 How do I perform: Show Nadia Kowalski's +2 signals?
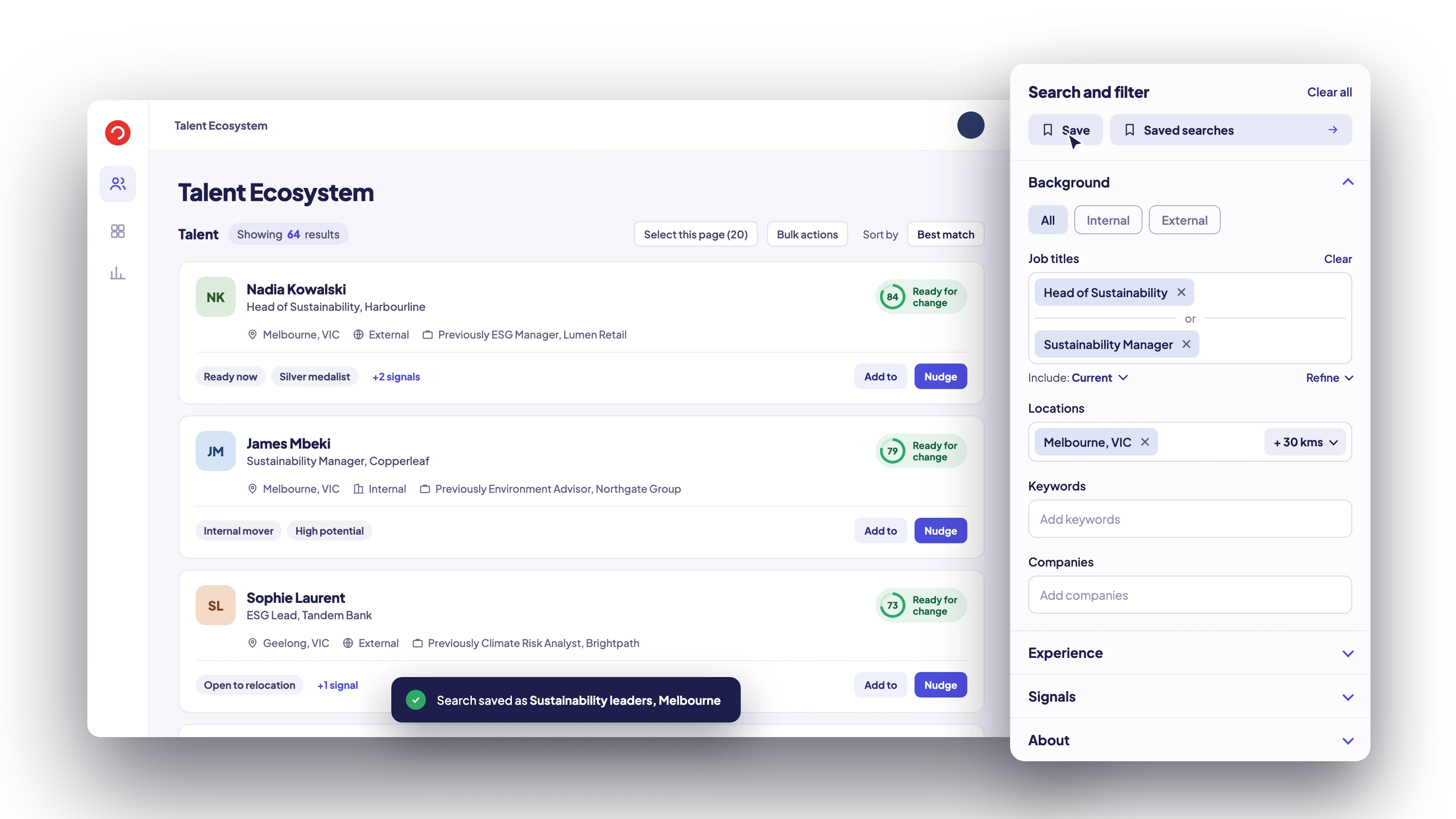396,376
